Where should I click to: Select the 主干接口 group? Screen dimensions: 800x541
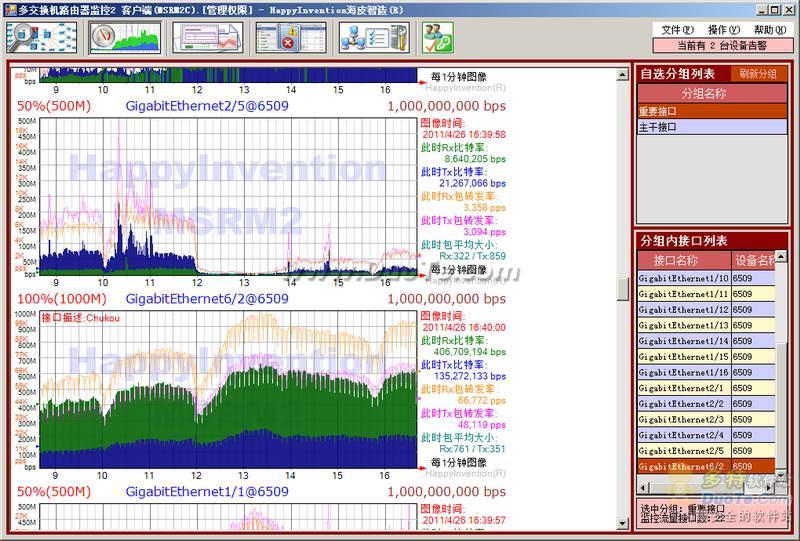(x=658, y=127)
